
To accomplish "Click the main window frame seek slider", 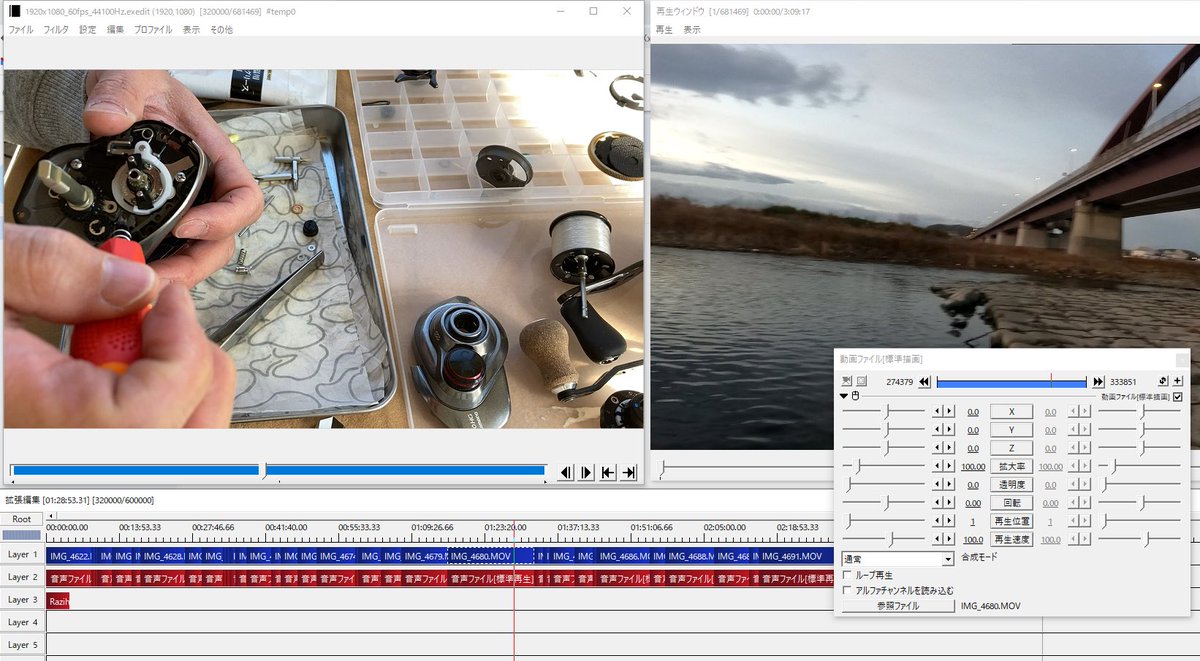I will [x=277, y=470].
